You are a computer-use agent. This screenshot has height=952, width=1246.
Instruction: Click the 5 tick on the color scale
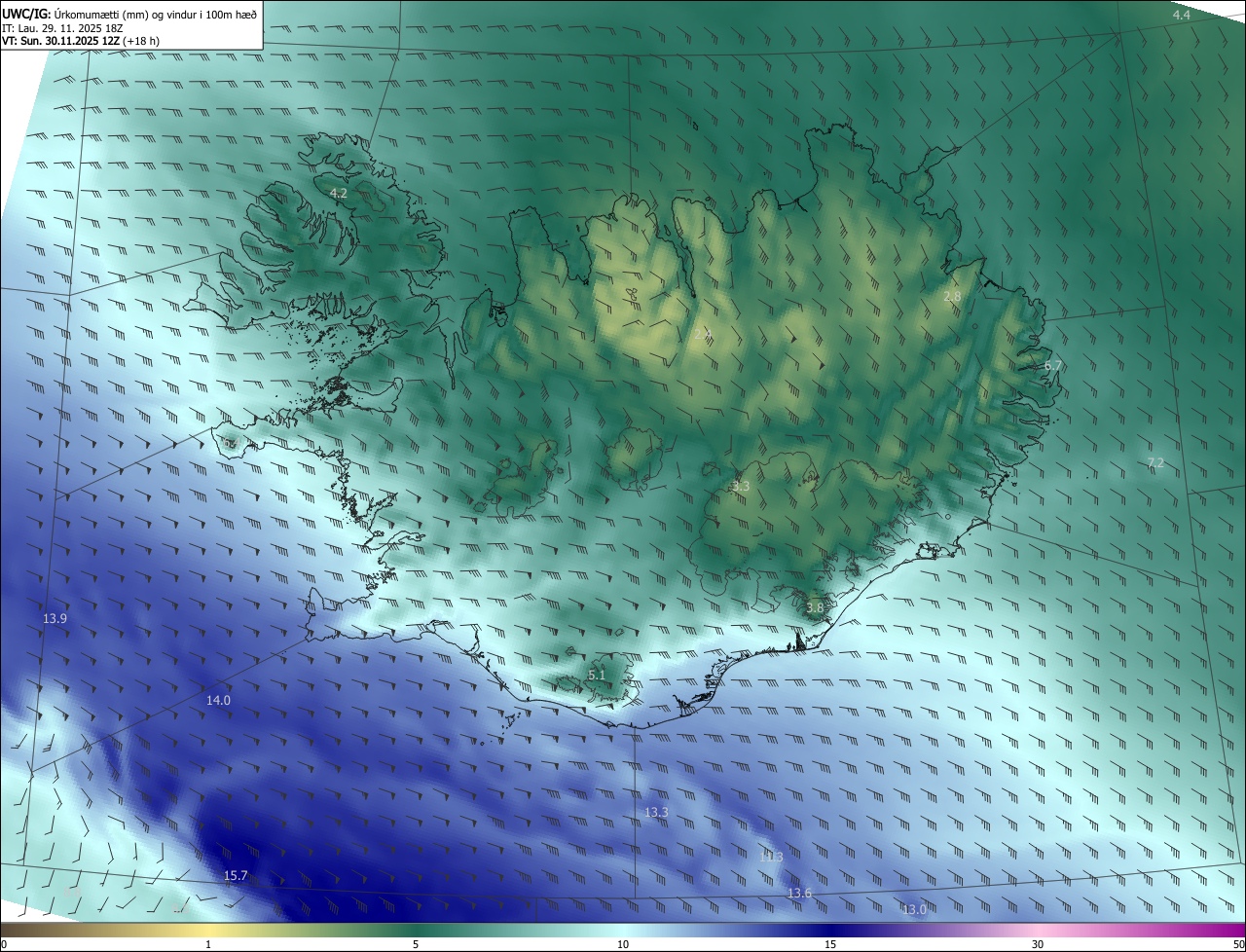(416, 944)
